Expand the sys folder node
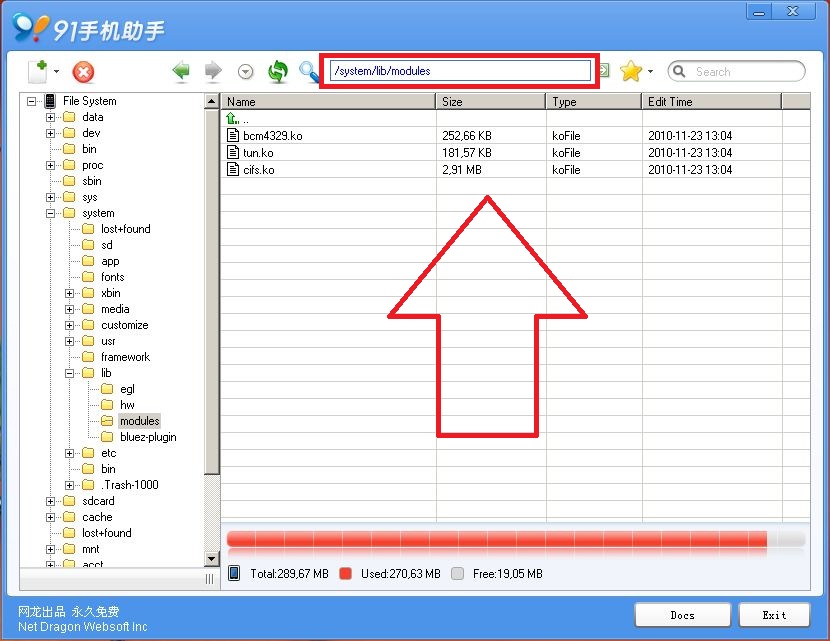 [50, 197]
